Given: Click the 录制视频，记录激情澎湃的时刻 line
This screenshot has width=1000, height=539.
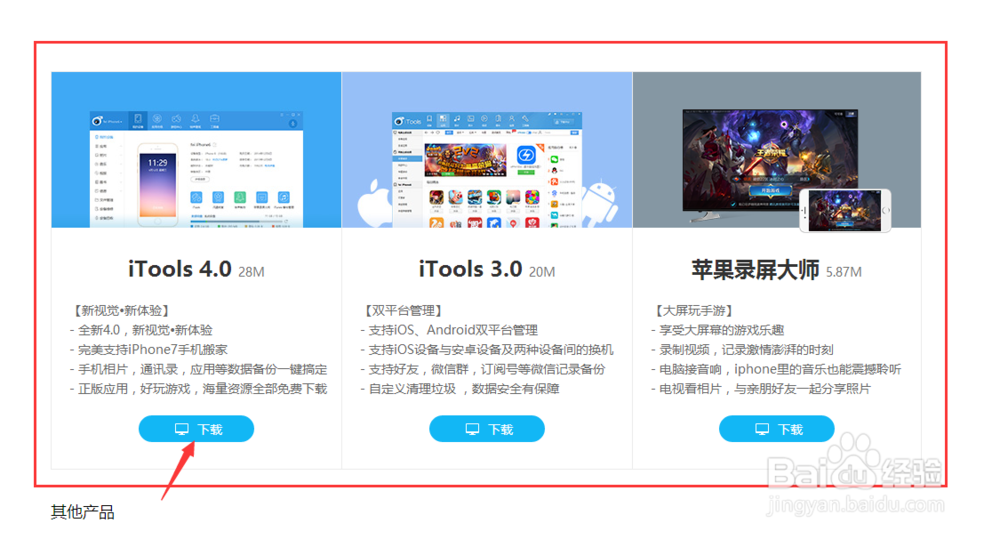Looking at the screenshot, I should click(x=742, y=350).
